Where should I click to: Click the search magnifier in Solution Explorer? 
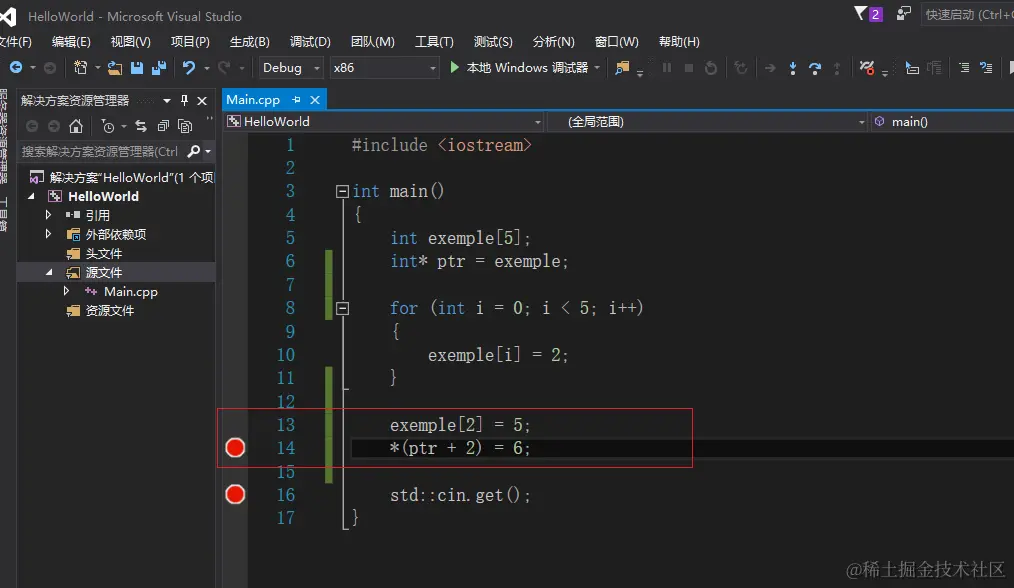click(193, 151)
